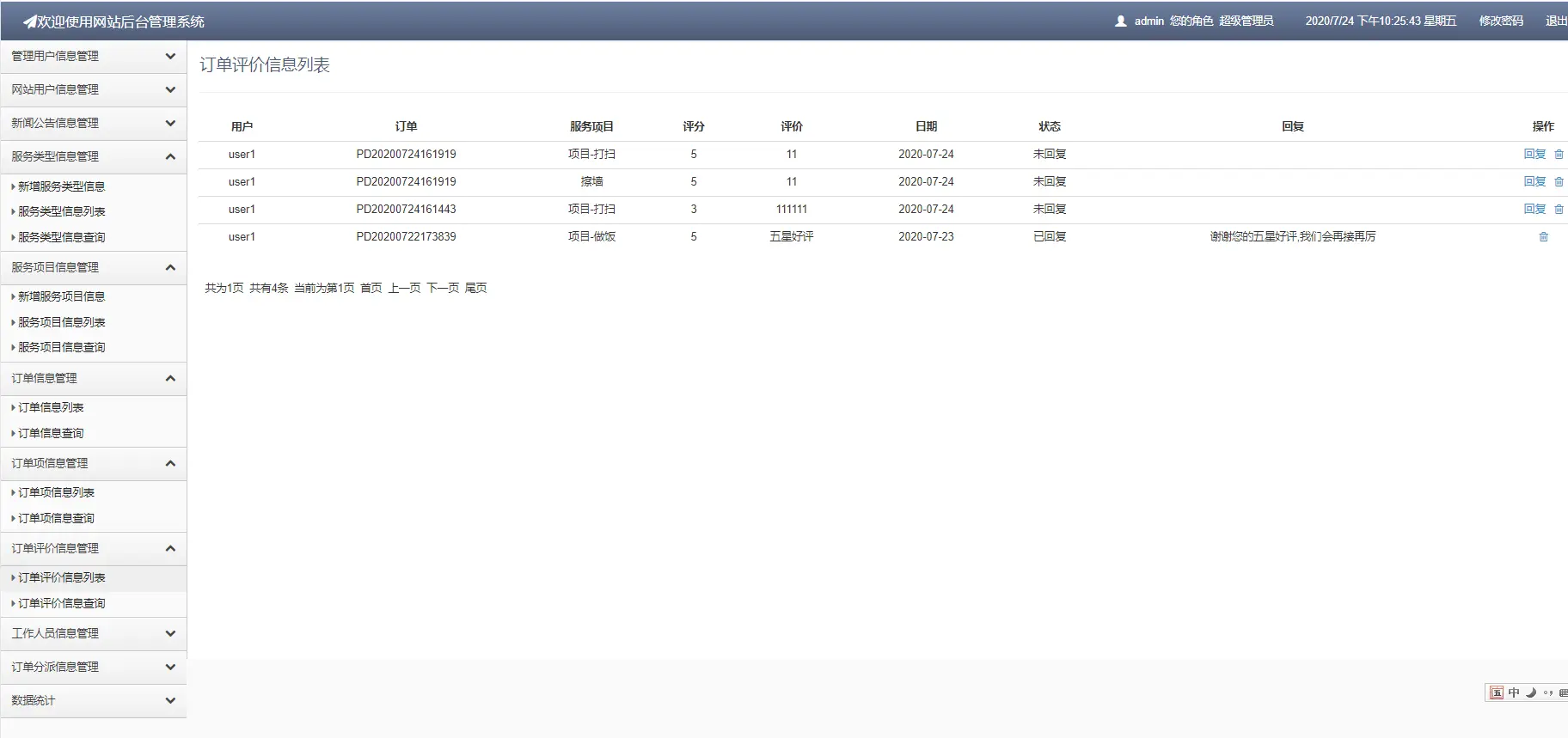Expand 新闻公告信息管理 section
This screenshot has width=1568, height=738.
(x=94, y=124)
